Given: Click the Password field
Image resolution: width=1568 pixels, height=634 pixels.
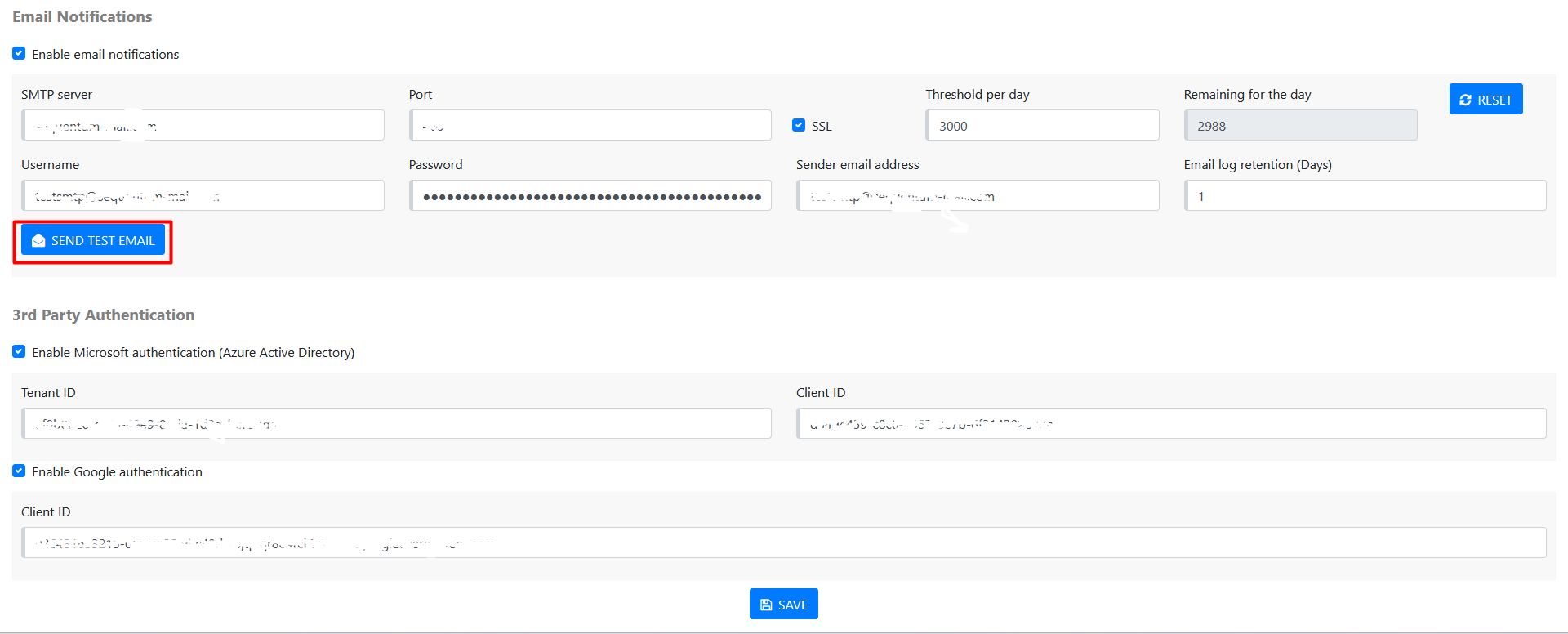Looking at the screenshot, I should pyautogui.click(x=590, y=196).
